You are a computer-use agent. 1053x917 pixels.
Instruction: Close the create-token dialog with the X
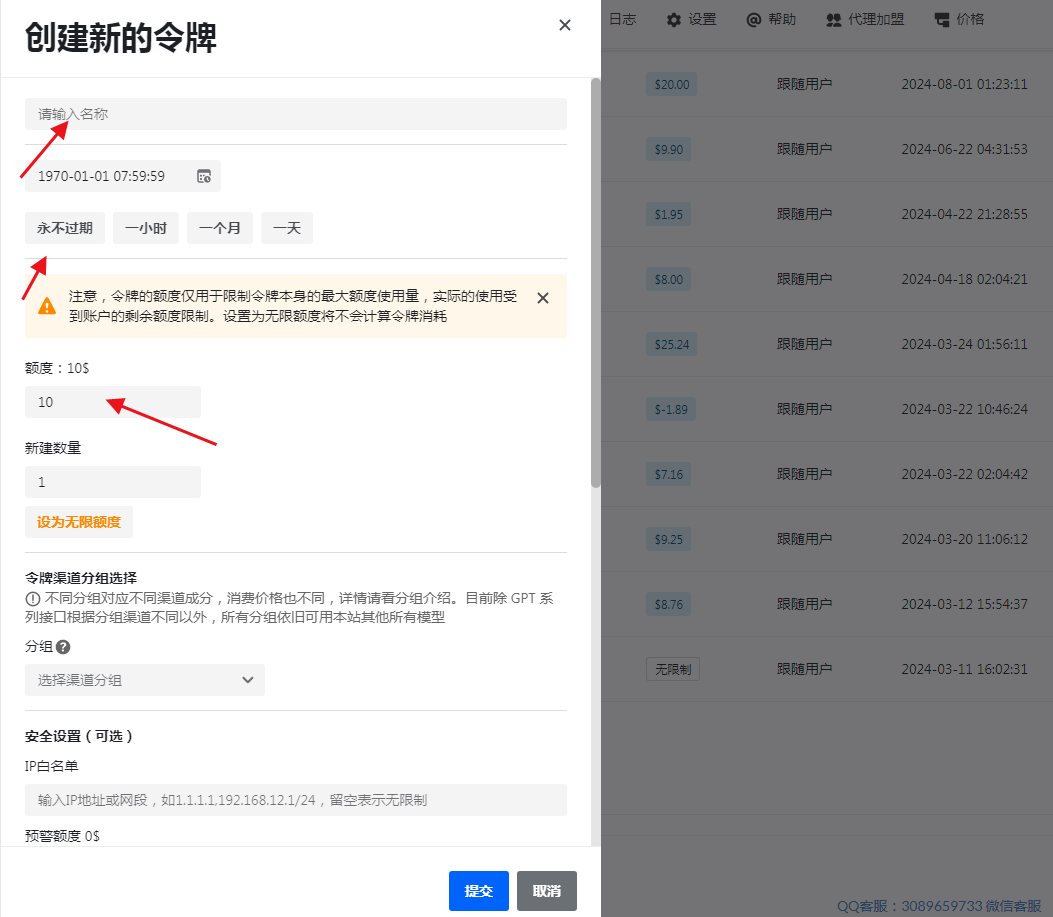(x=565, y=25)
